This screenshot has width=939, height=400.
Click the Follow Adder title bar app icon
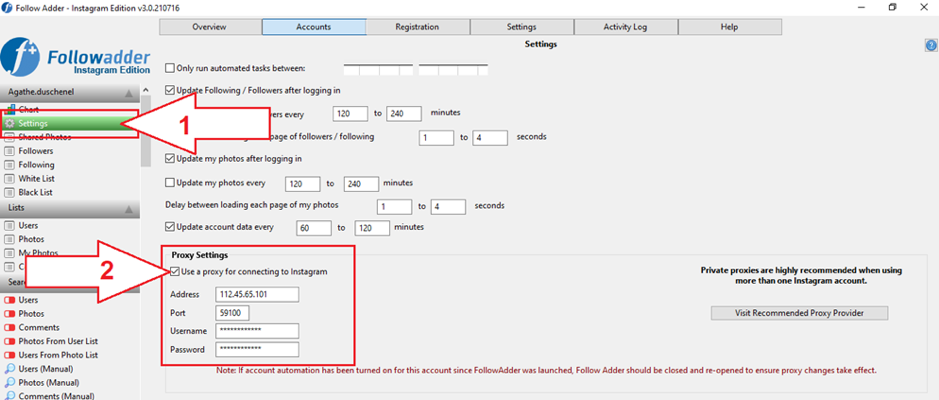7,7
